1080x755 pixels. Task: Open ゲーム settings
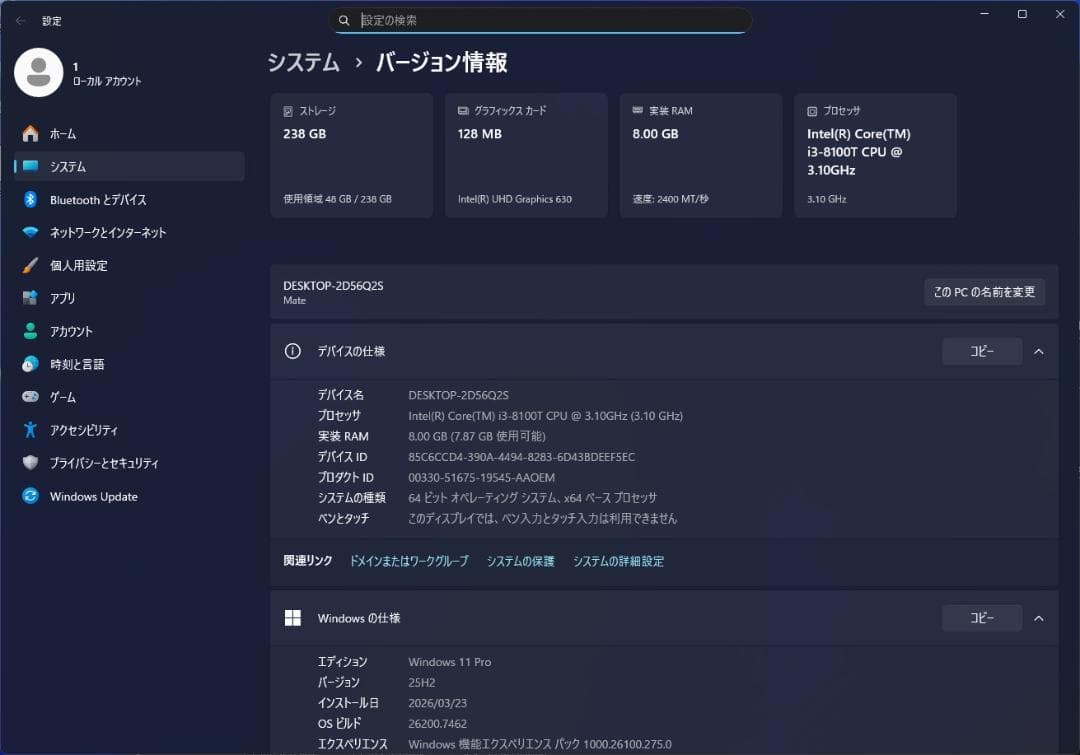129,397
